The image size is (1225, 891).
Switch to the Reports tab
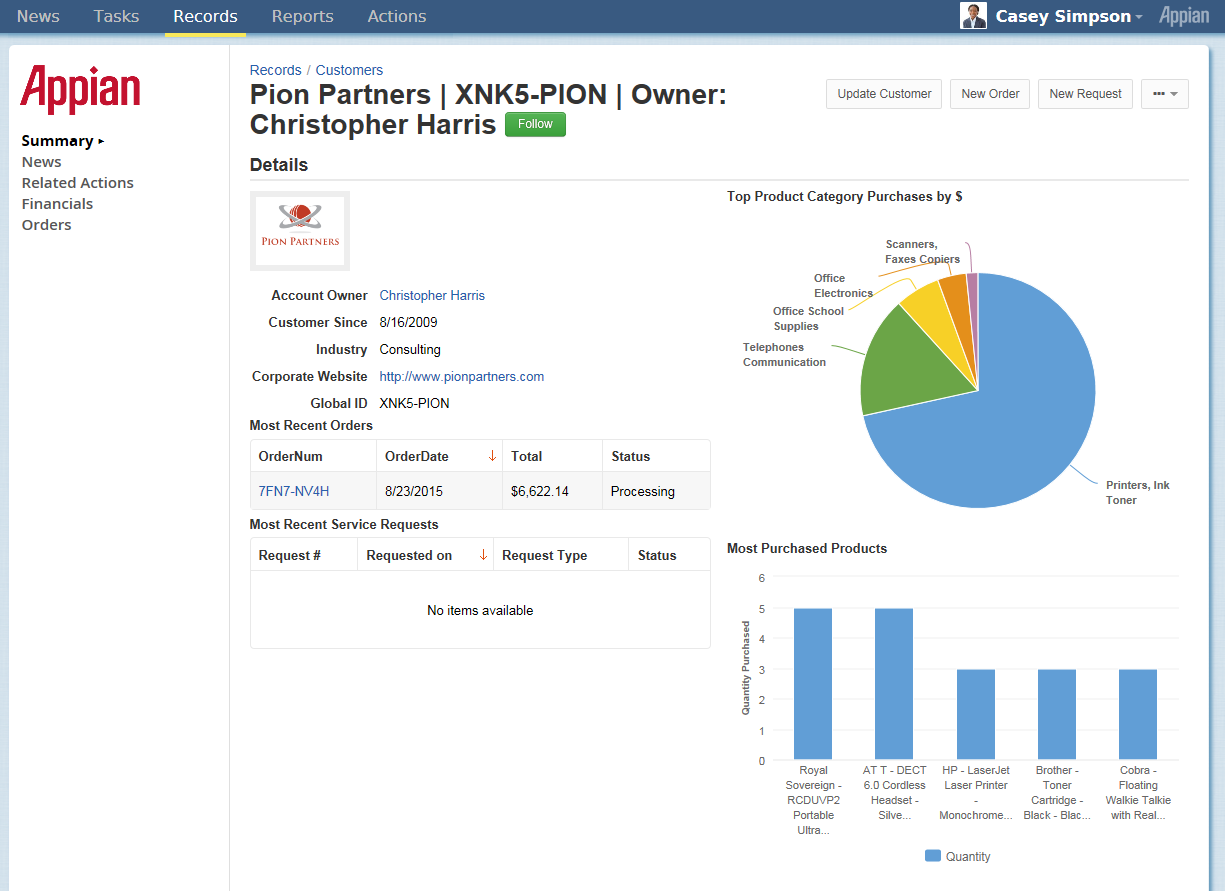click(302, 16)
